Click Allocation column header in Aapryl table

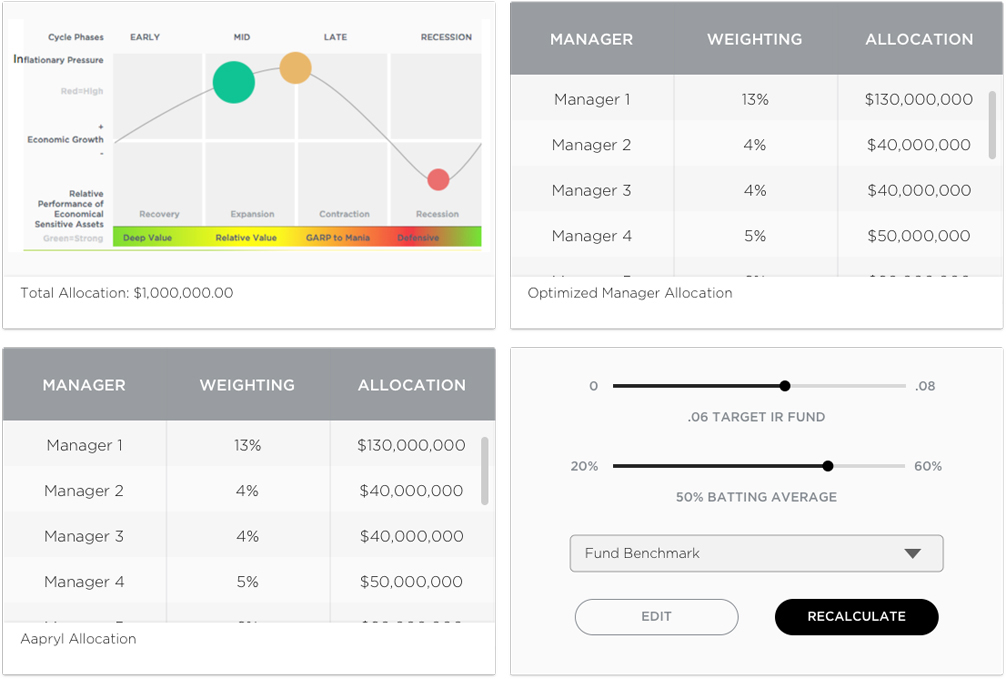[x=411, y=385]
